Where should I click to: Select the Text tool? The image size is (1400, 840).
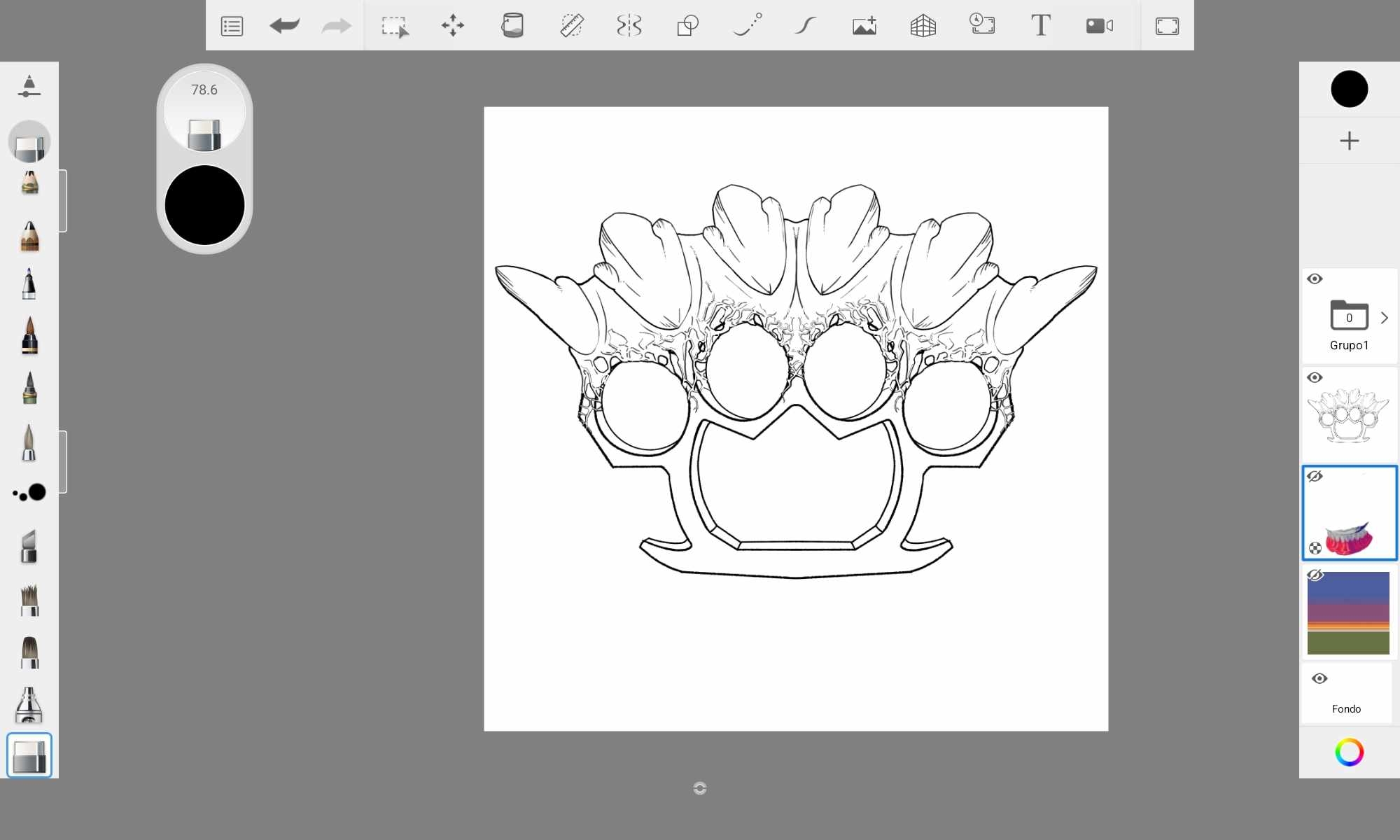click(x=1040, y=26)
